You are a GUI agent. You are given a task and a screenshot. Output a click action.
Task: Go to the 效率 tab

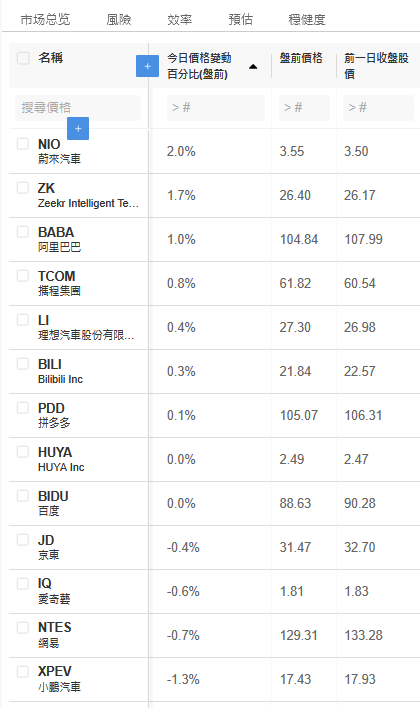coord(180,19)
